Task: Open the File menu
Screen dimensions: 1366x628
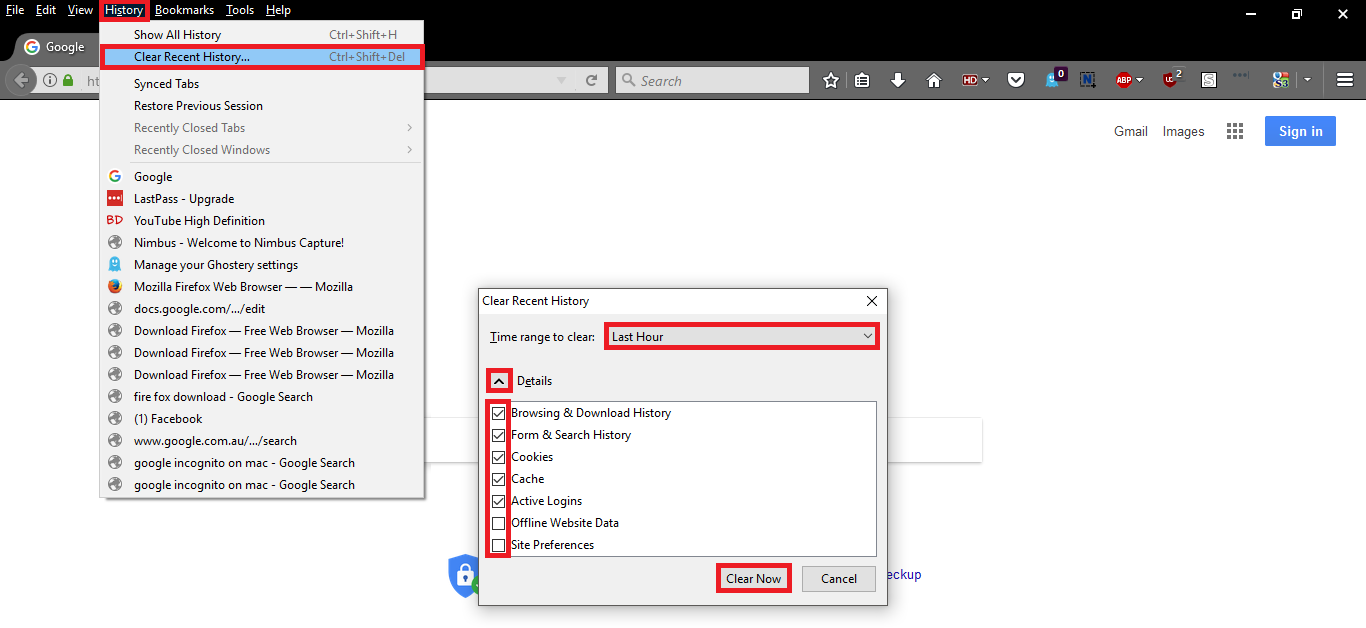Action: click(x=15, y=10)
